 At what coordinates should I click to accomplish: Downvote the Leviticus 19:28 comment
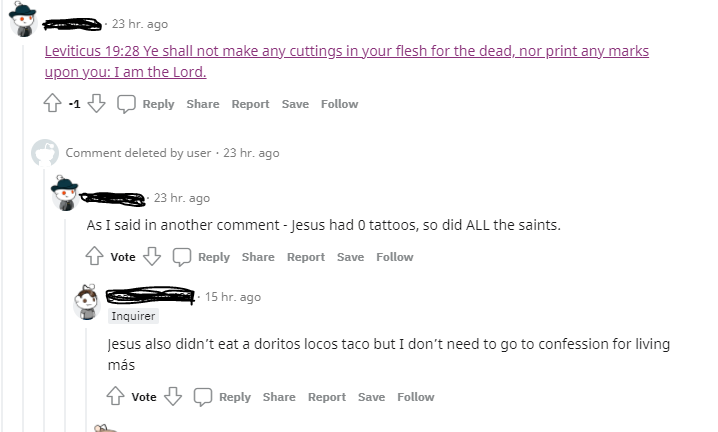coord(97,104)
